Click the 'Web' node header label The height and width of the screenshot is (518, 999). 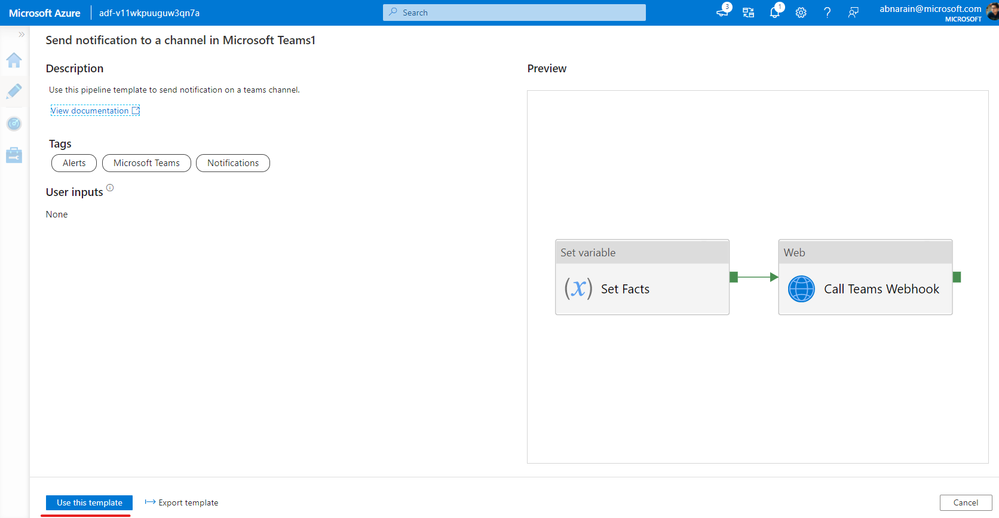tap(794, 252)
